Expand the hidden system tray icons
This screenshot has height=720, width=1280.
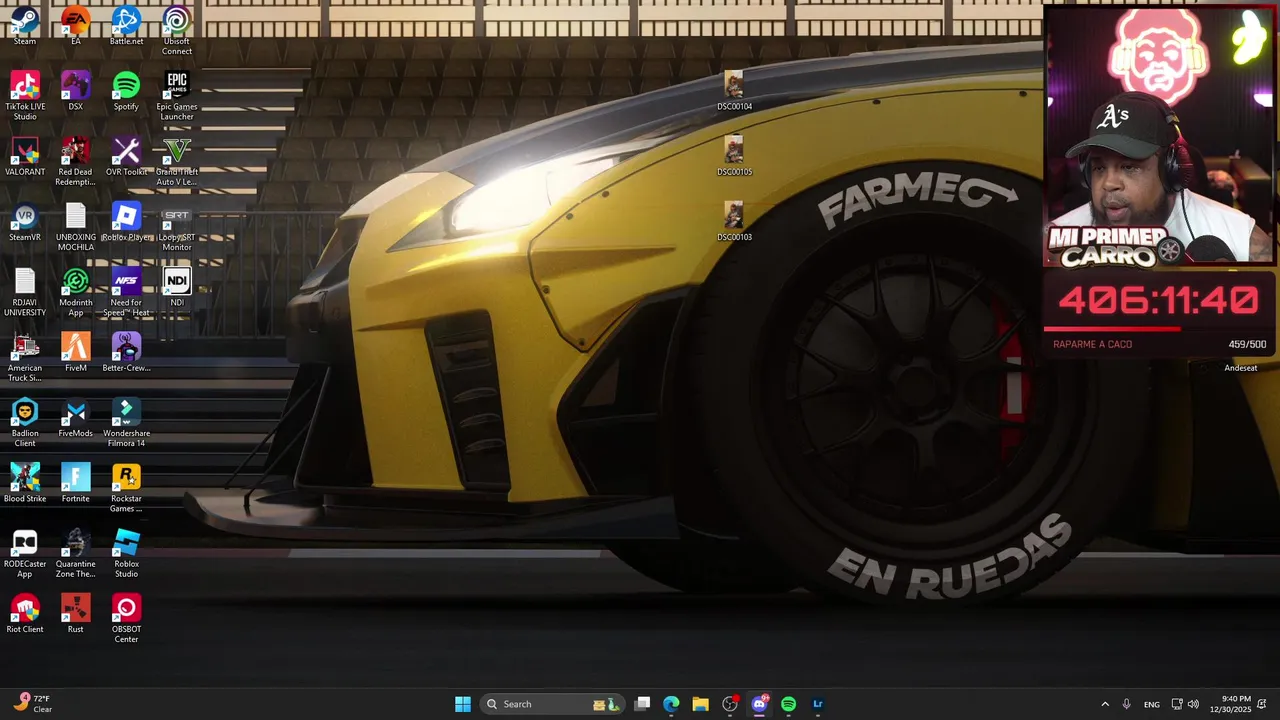click(1105, 704)
